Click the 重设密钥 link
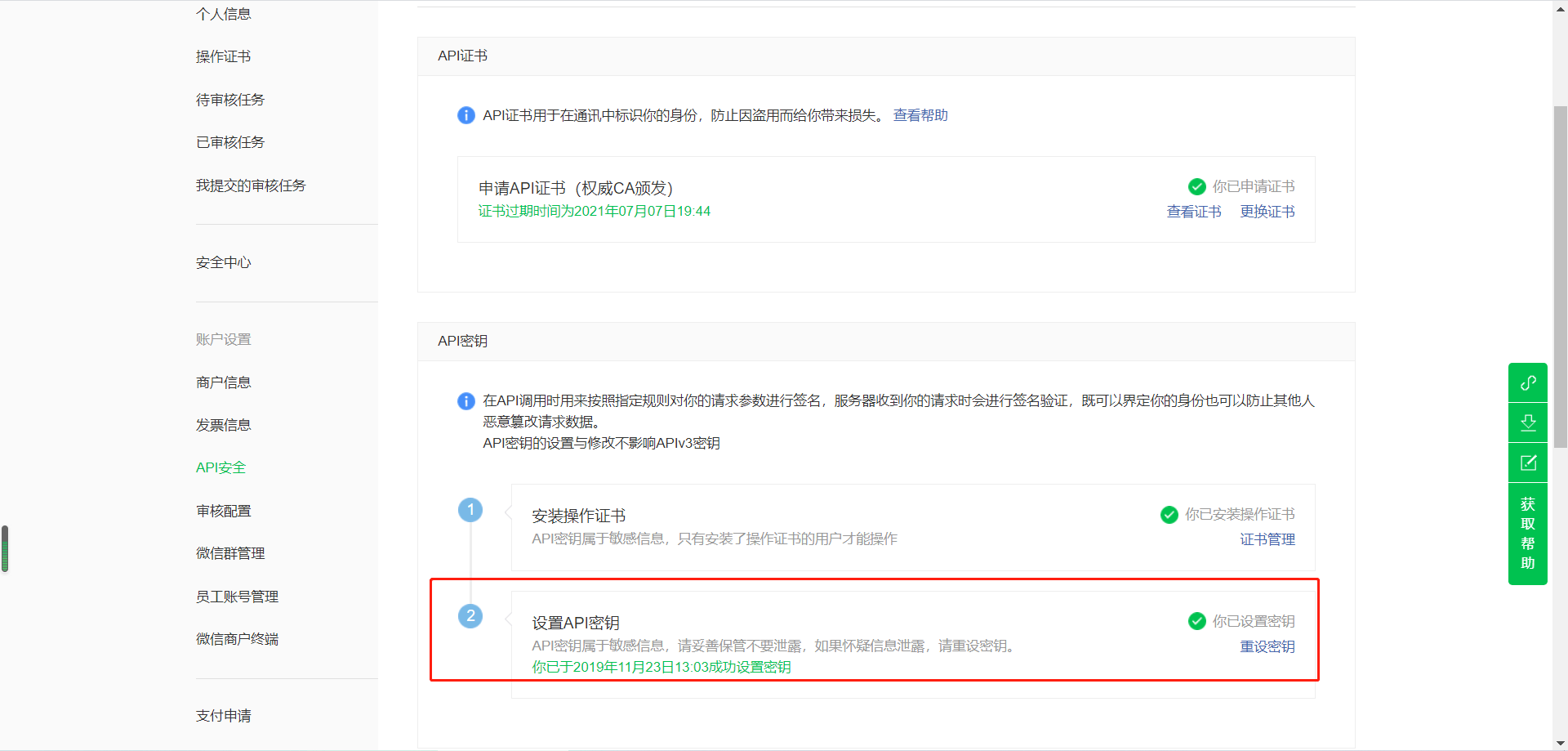Image resolution: width=1568 pixels, height=751 pixels. pyautogui.click(x=1267, y=646)
